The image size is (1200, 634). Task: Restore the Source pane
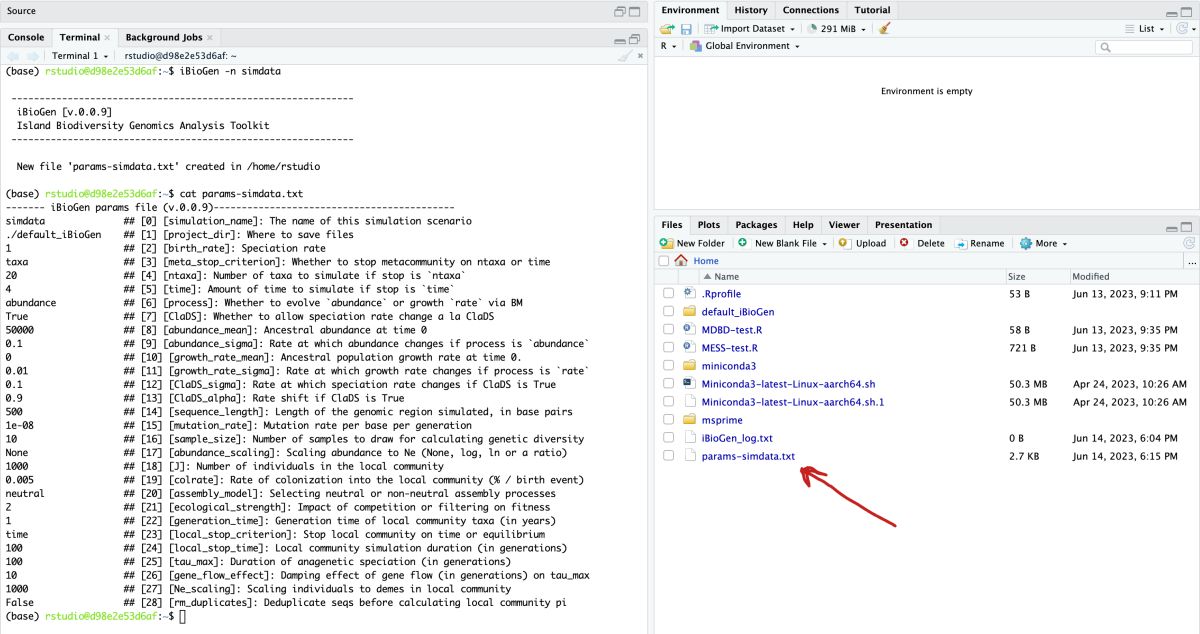(x=620, y=11)
